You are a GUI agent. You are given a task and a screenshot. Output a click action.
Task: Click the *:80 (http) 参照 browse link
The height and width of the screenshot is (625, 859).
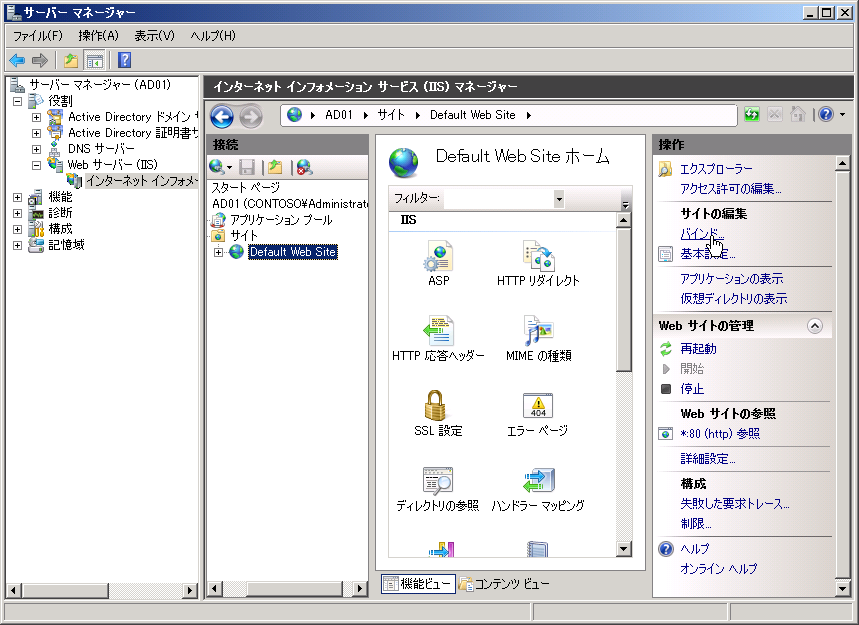[720, 434]
